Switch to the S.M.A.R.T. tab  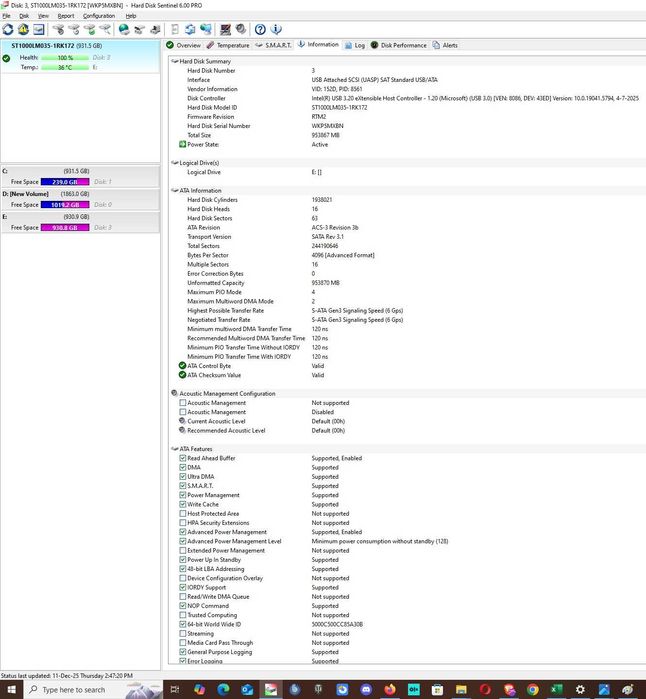tap(274, 45)
